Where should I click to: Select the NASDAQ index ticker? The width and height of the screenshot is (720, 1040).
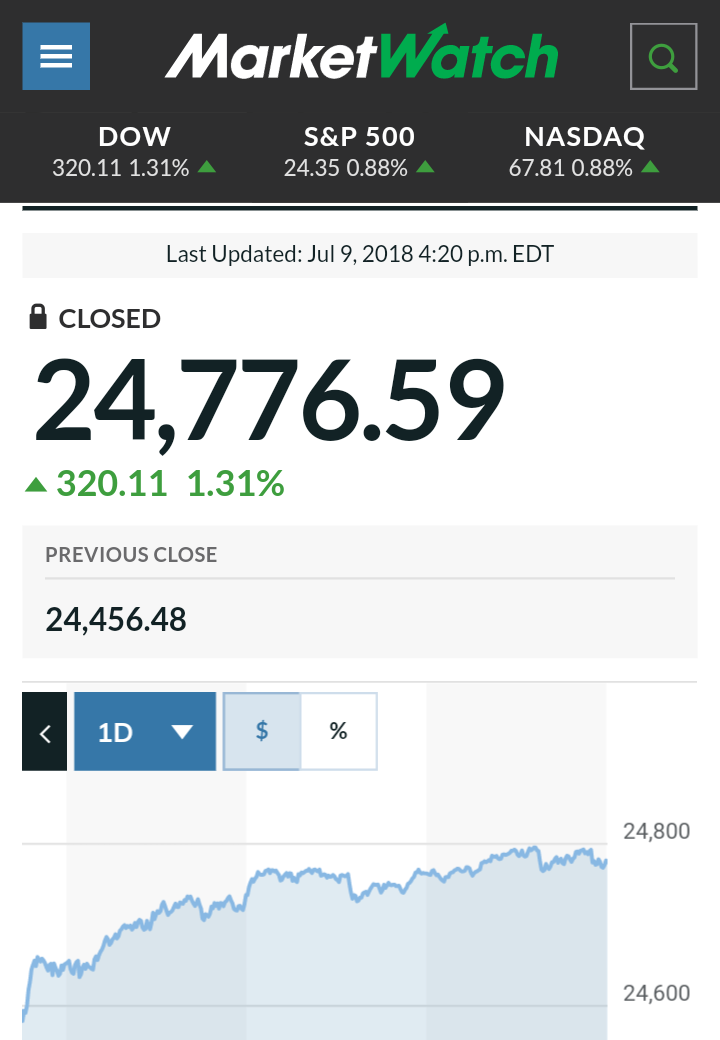(x=584, y=152)
